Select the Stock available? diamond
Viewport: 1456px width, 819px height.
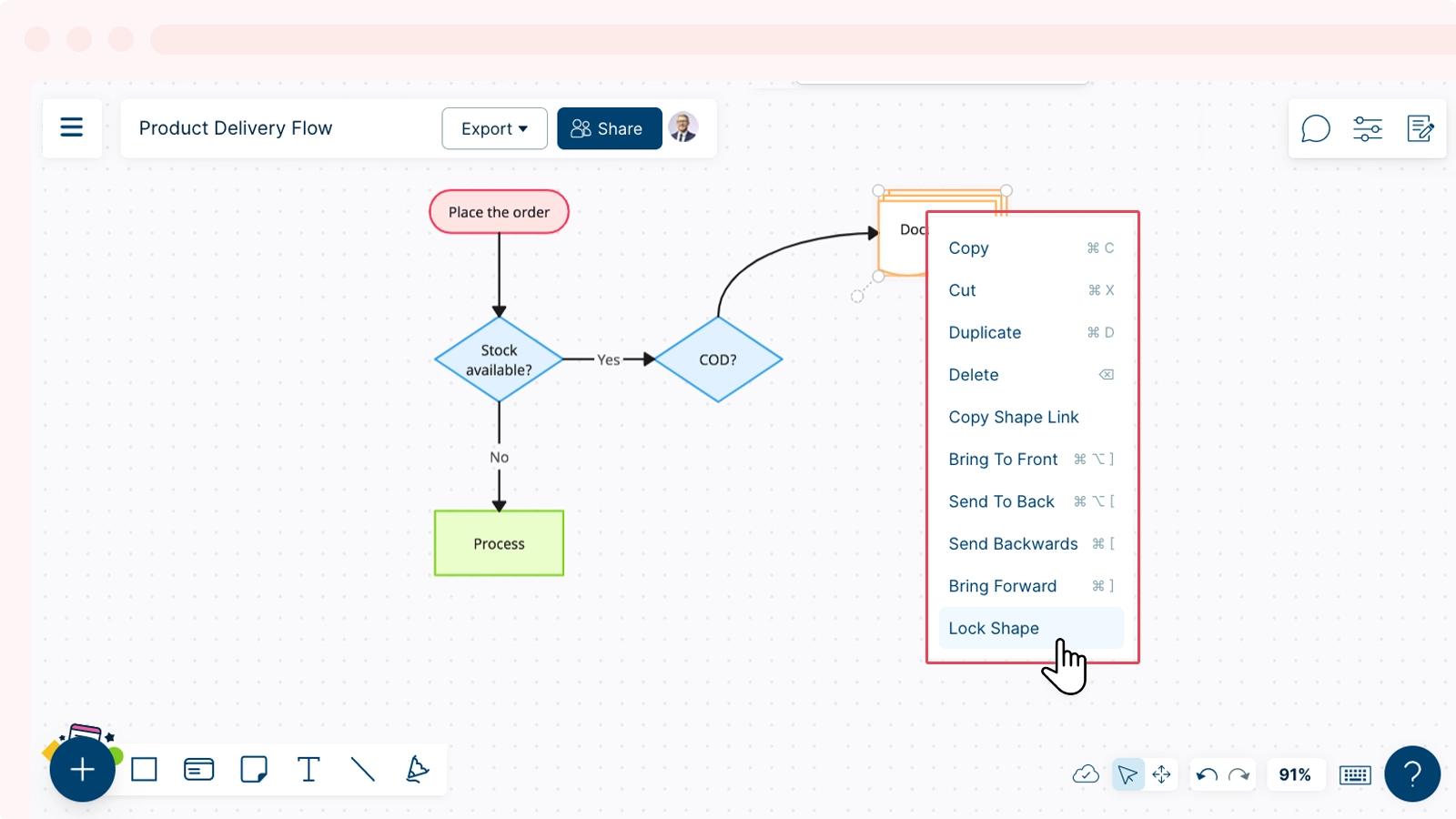(x=499, y=359)
